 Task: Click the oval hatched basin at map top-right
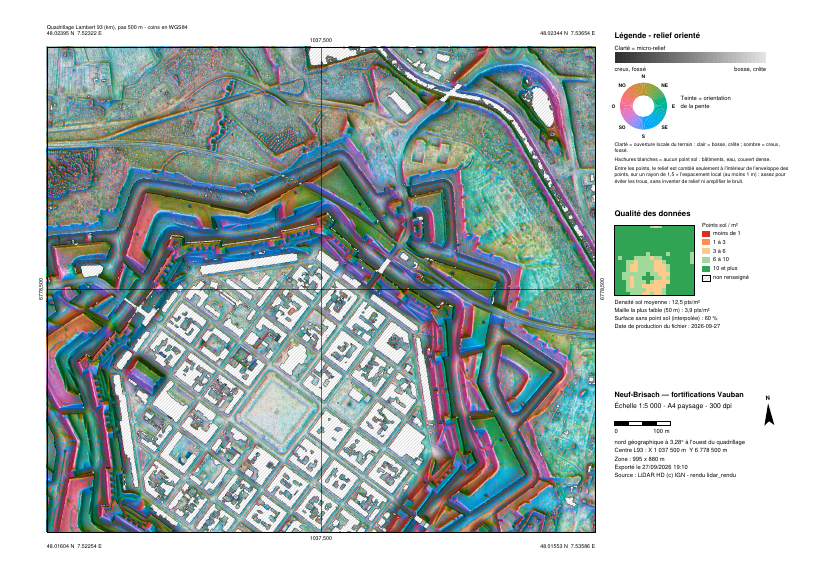click(541, 106)
